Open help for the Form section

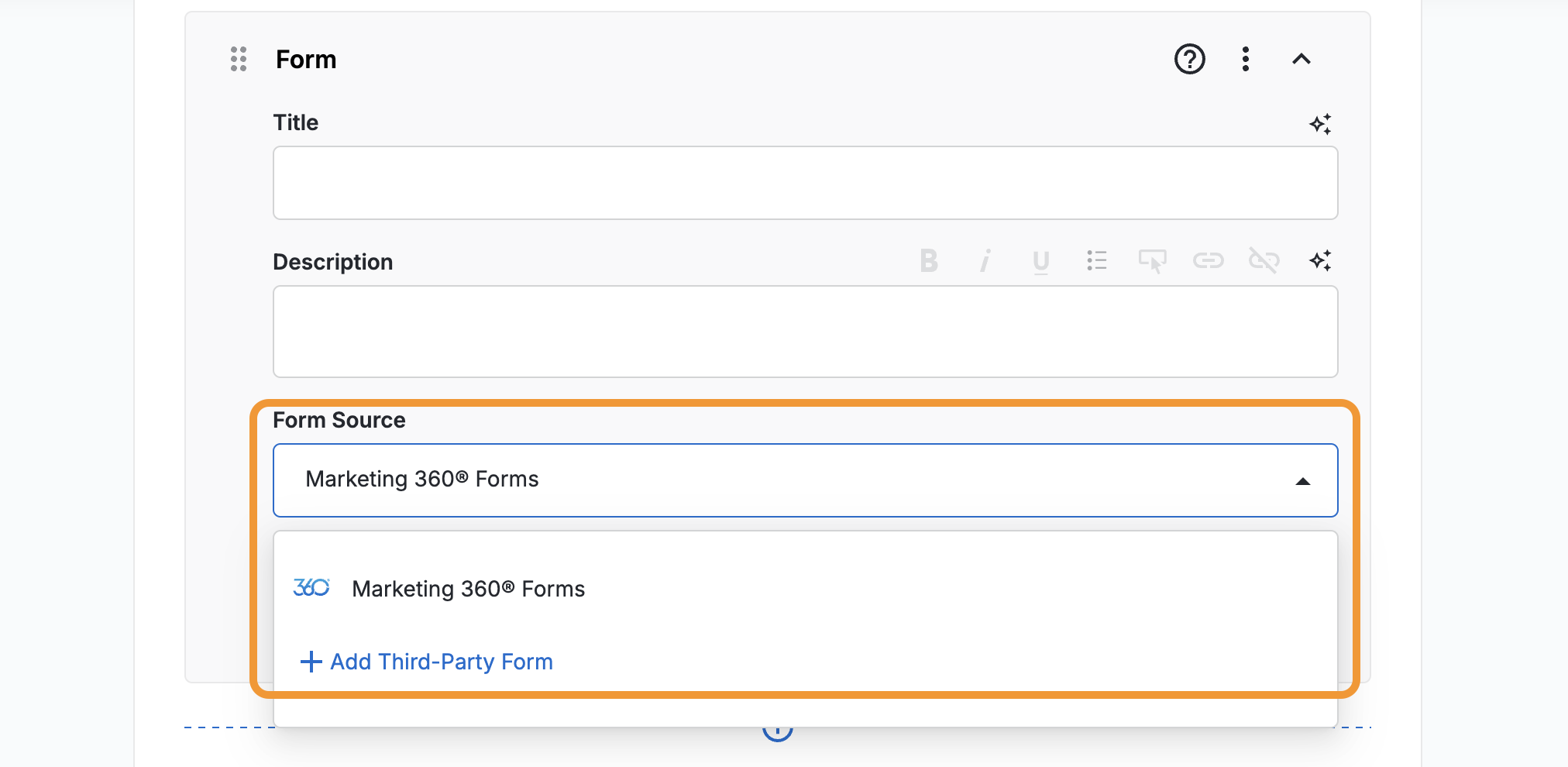1189,59
